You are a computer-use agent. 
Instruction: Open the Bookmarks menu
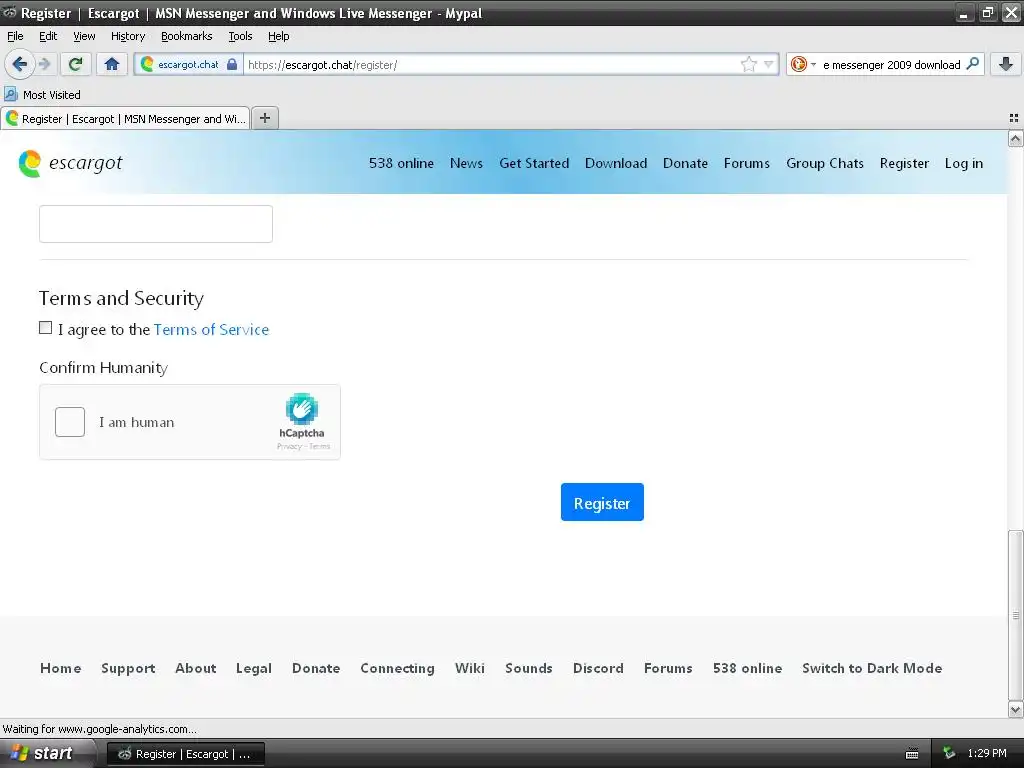pos(187,36)
